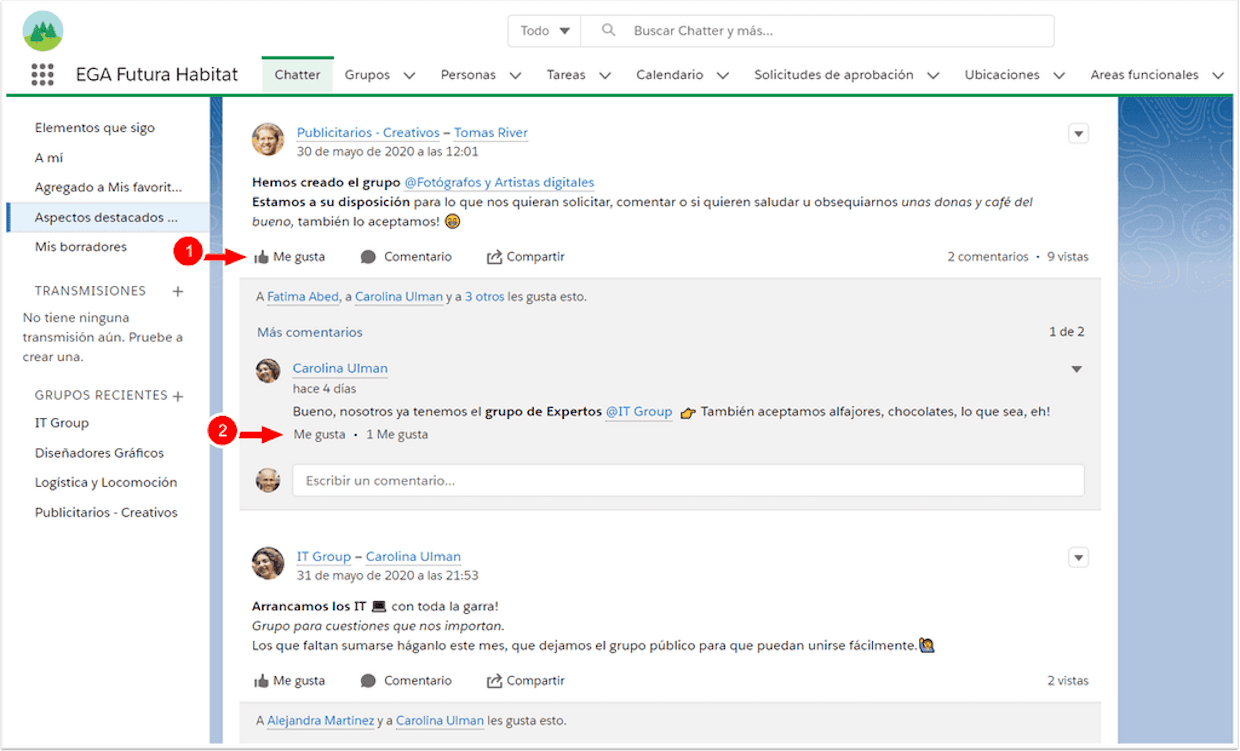1240x751 pixels.
Task: Open the @IT Group mention in comment
Action: [x=639, y=412]
